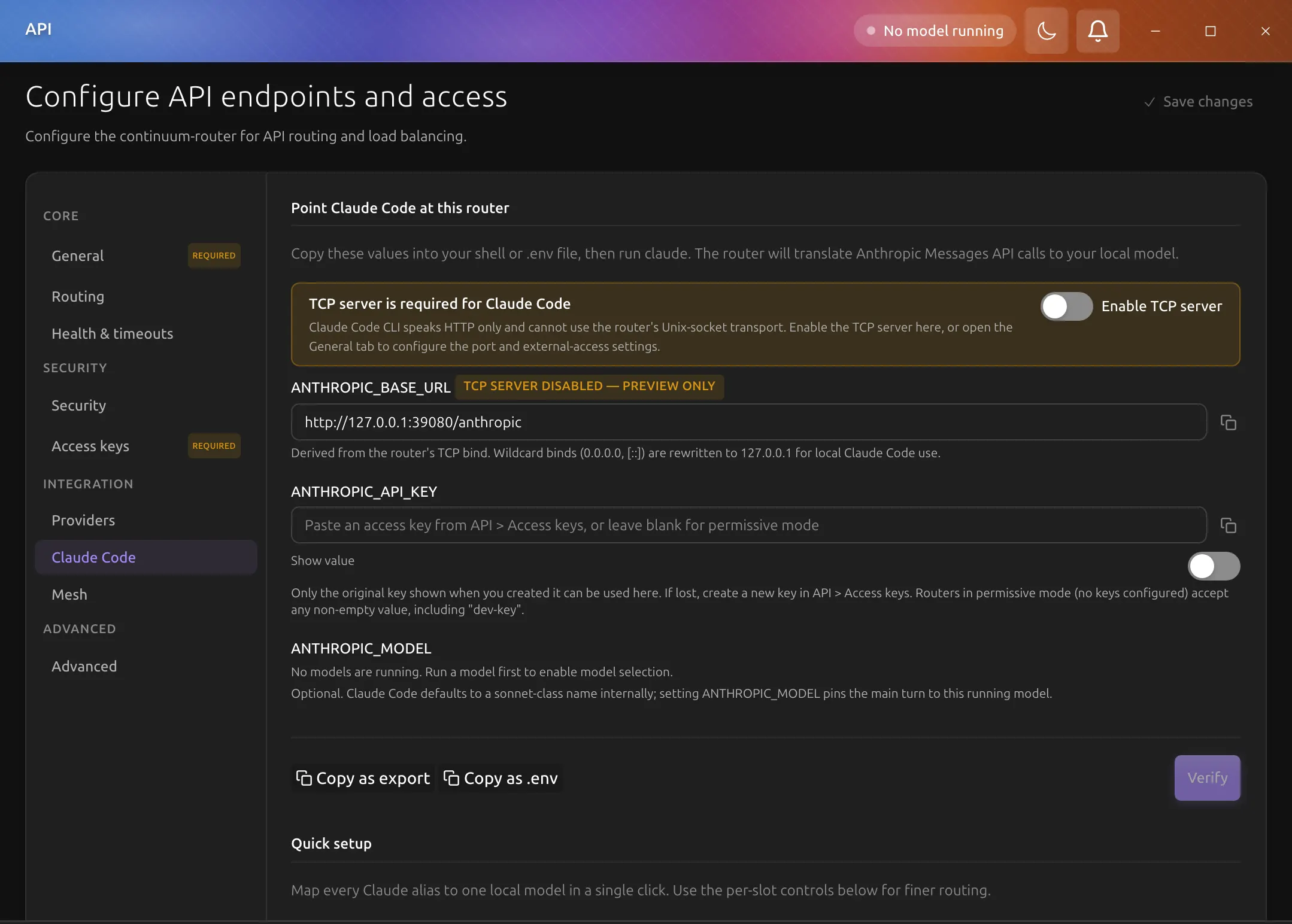Focus the ANTHROPIC_BASE_URL field
The width and height of the screenshot is (1292, 924).
click(x=748, y=423)
